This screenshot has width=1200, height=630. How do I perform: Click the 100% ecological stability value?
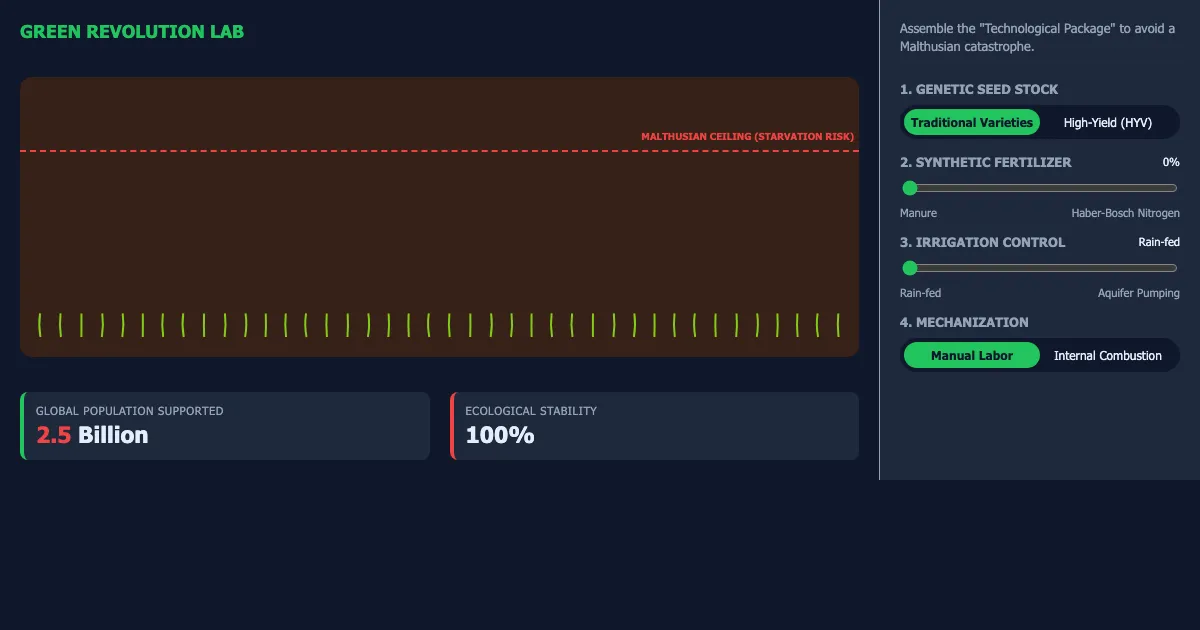click(499, 435)
